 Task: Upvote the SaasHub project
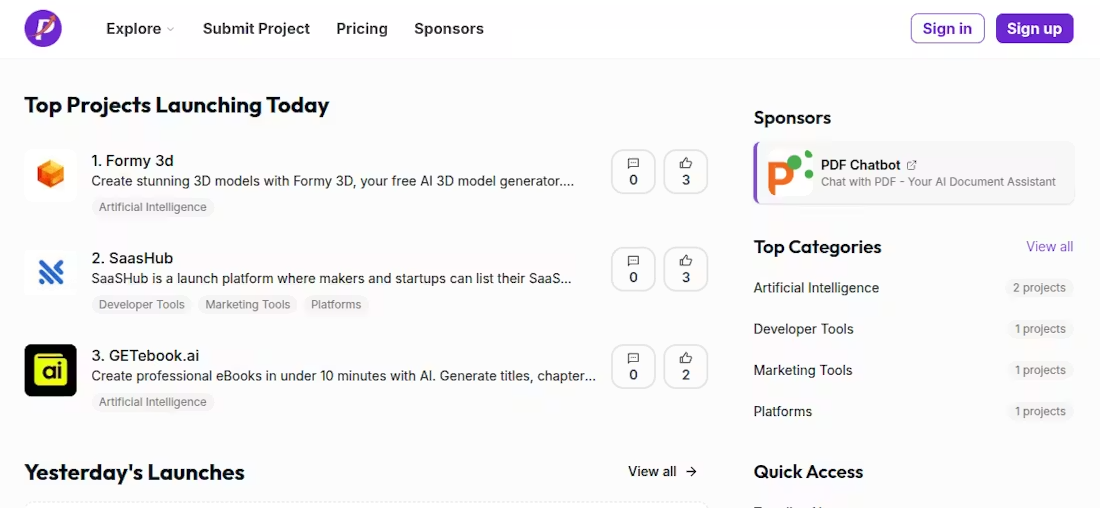click(x=685, y=269)
